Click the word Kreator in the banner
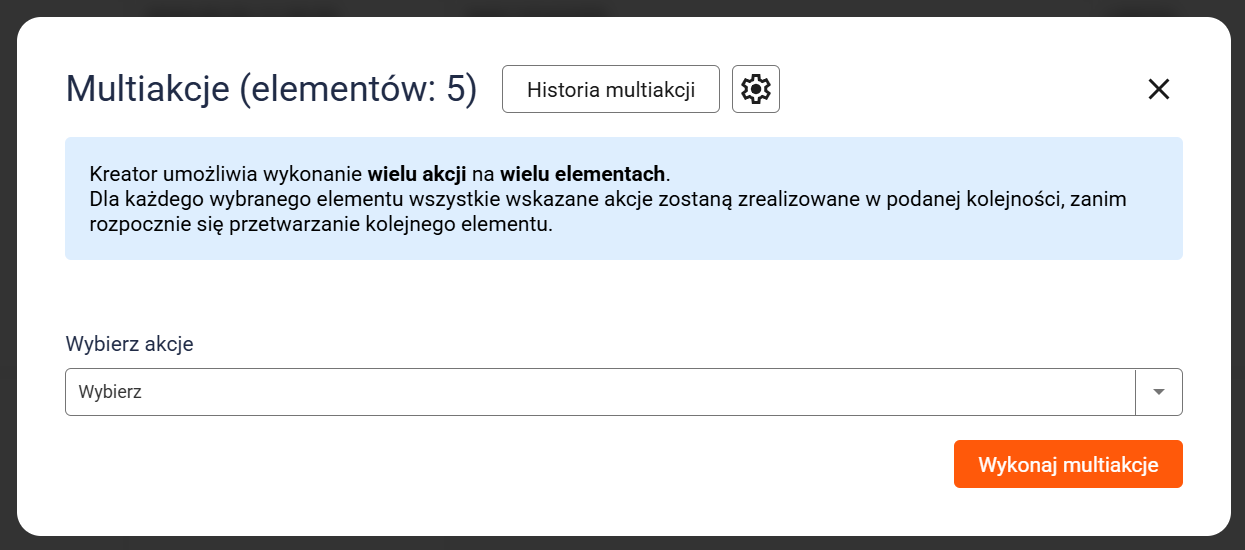The image size is (1245, 550). click(x=121, y=173)
